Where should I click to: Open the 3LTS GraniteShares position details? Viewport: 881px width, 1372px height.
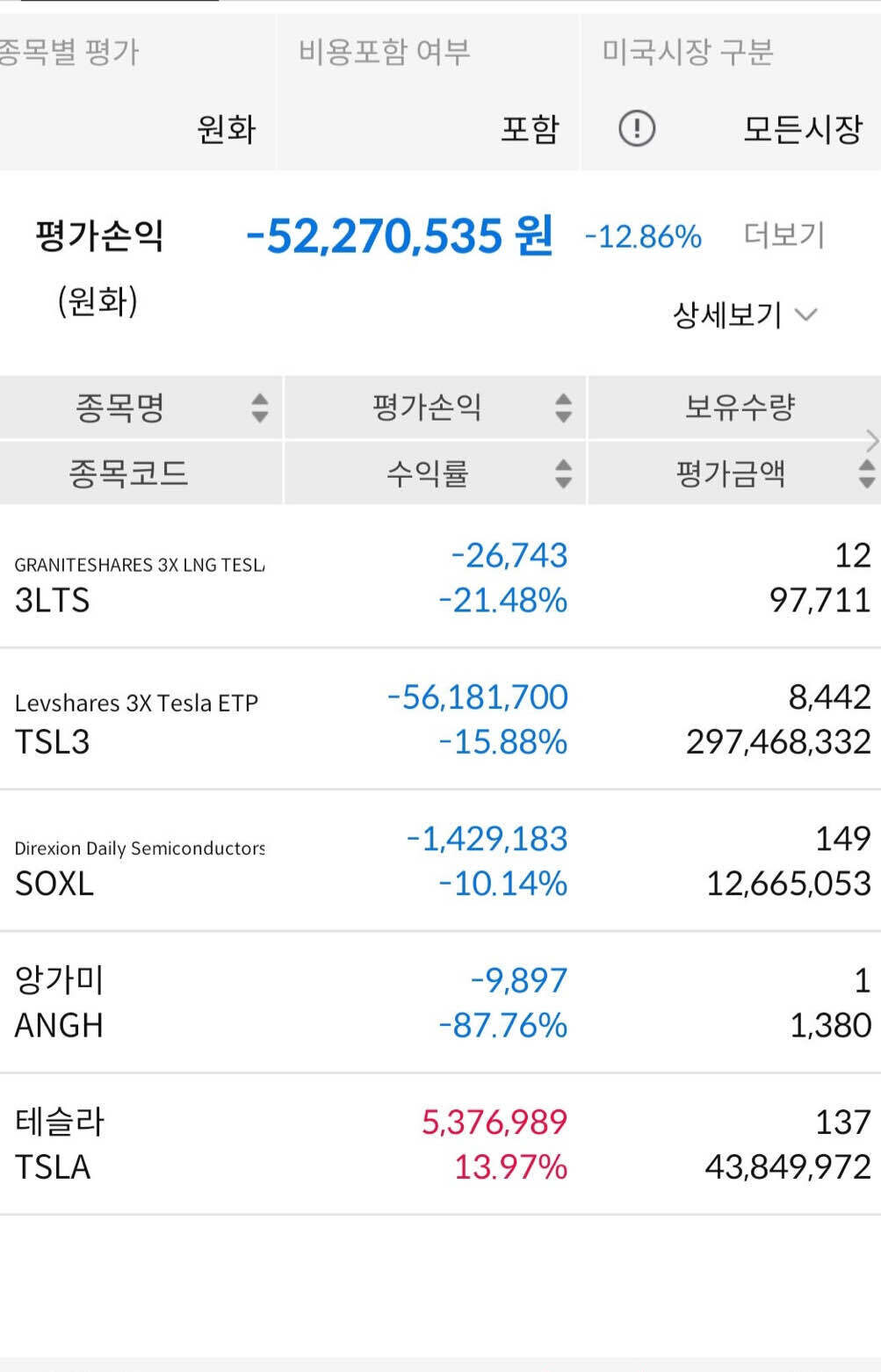point(439,580)
